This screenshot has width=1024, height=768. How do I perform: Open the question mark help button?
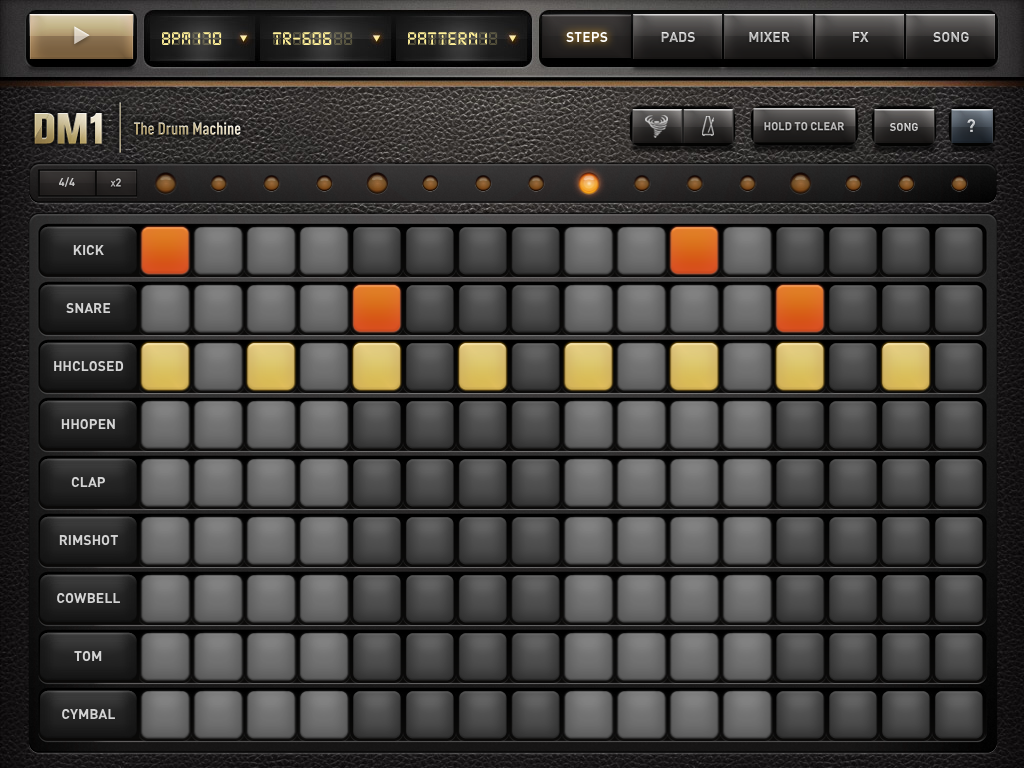click(971, 126)
